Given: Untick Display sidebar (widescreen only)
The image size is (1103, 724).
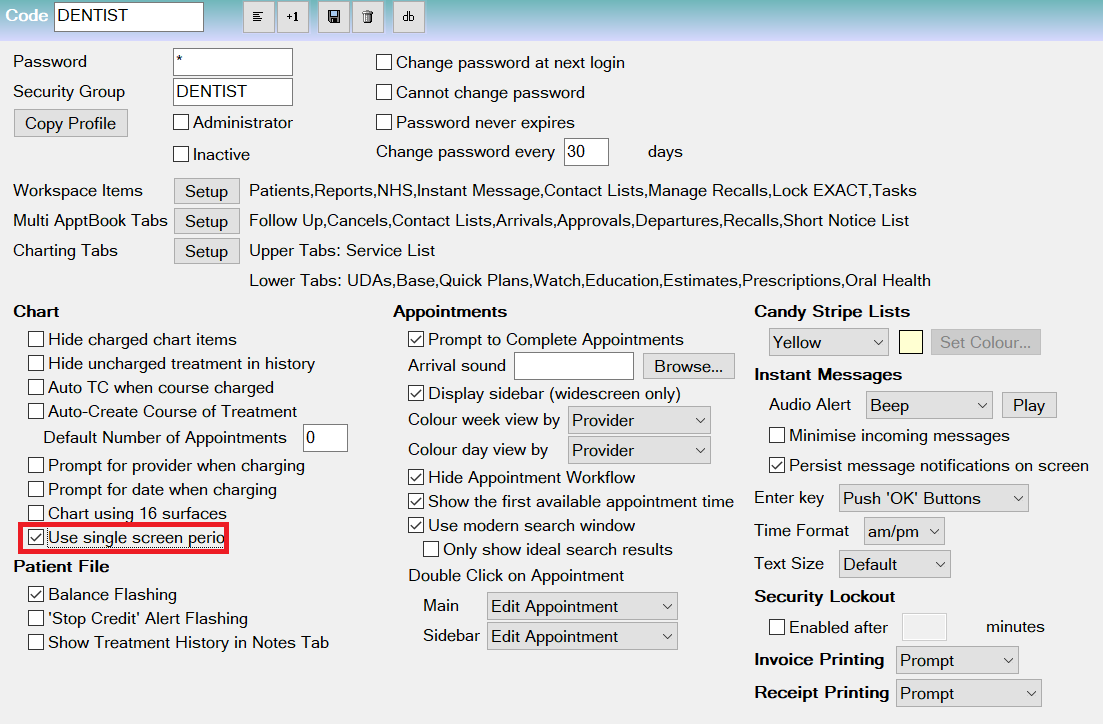Looking at the screenshot, I should (x=416, y=393).
